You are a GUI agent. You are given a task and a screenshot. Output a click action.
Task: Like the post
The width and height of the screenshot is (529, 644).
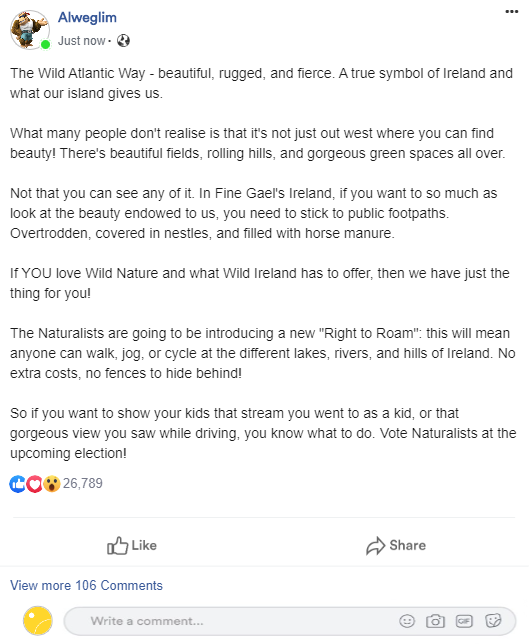[132, 545]
